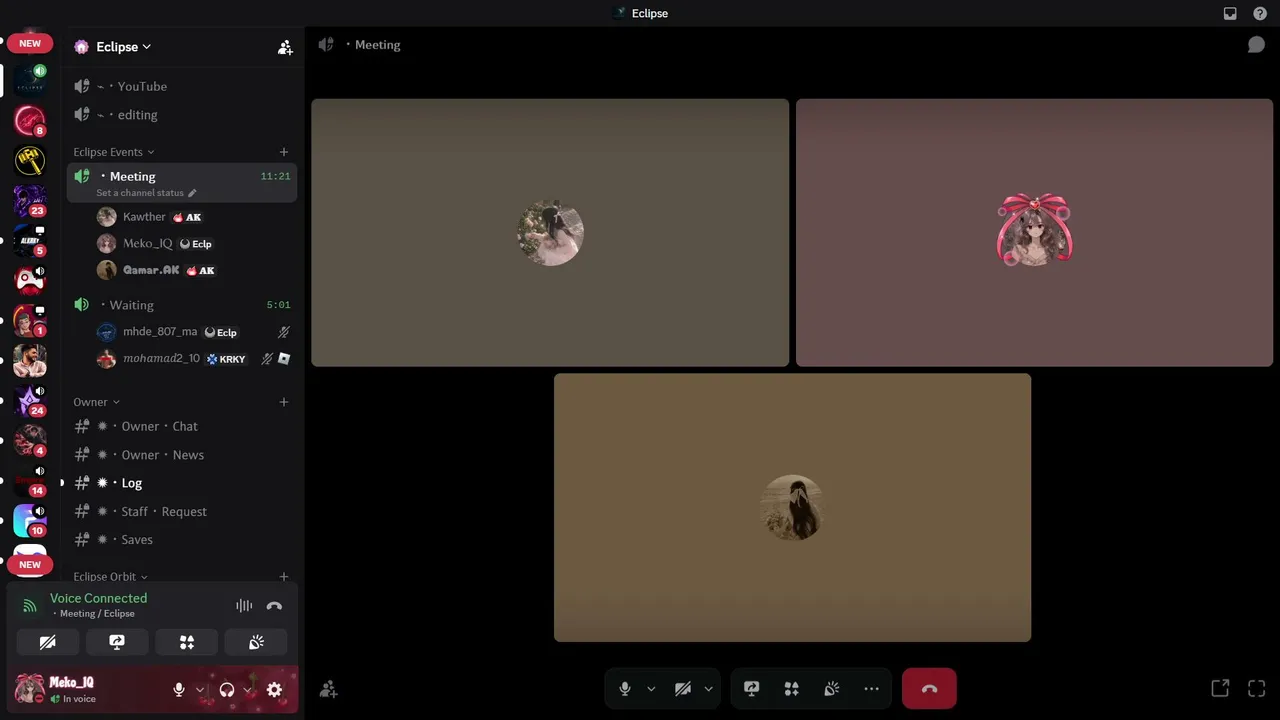Click the bottom NEW unread indicator
This screenshot has height=720, width=1280.
pos(30,565)
